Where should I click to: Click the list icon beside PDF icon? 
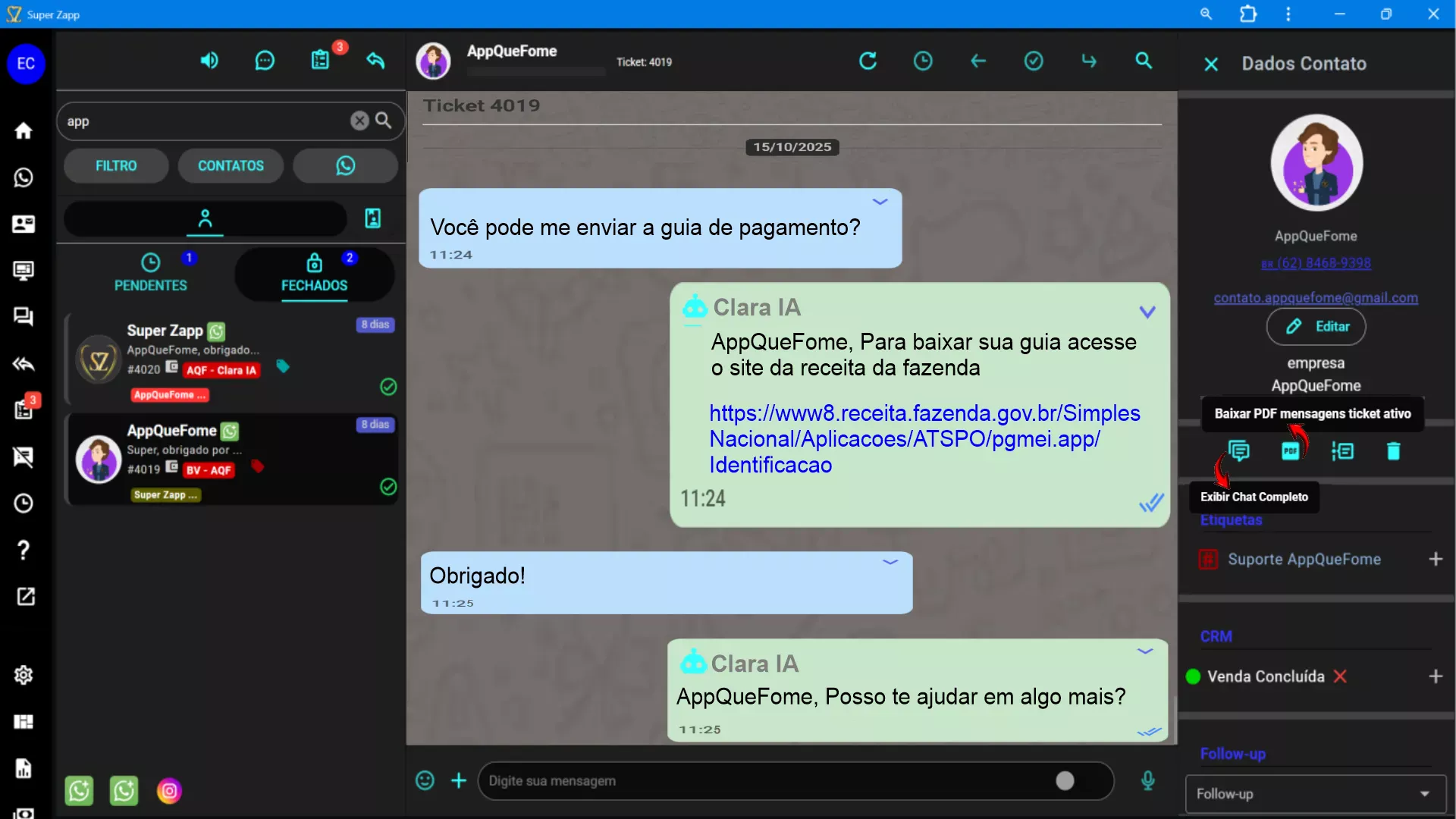coord(1342,452)
